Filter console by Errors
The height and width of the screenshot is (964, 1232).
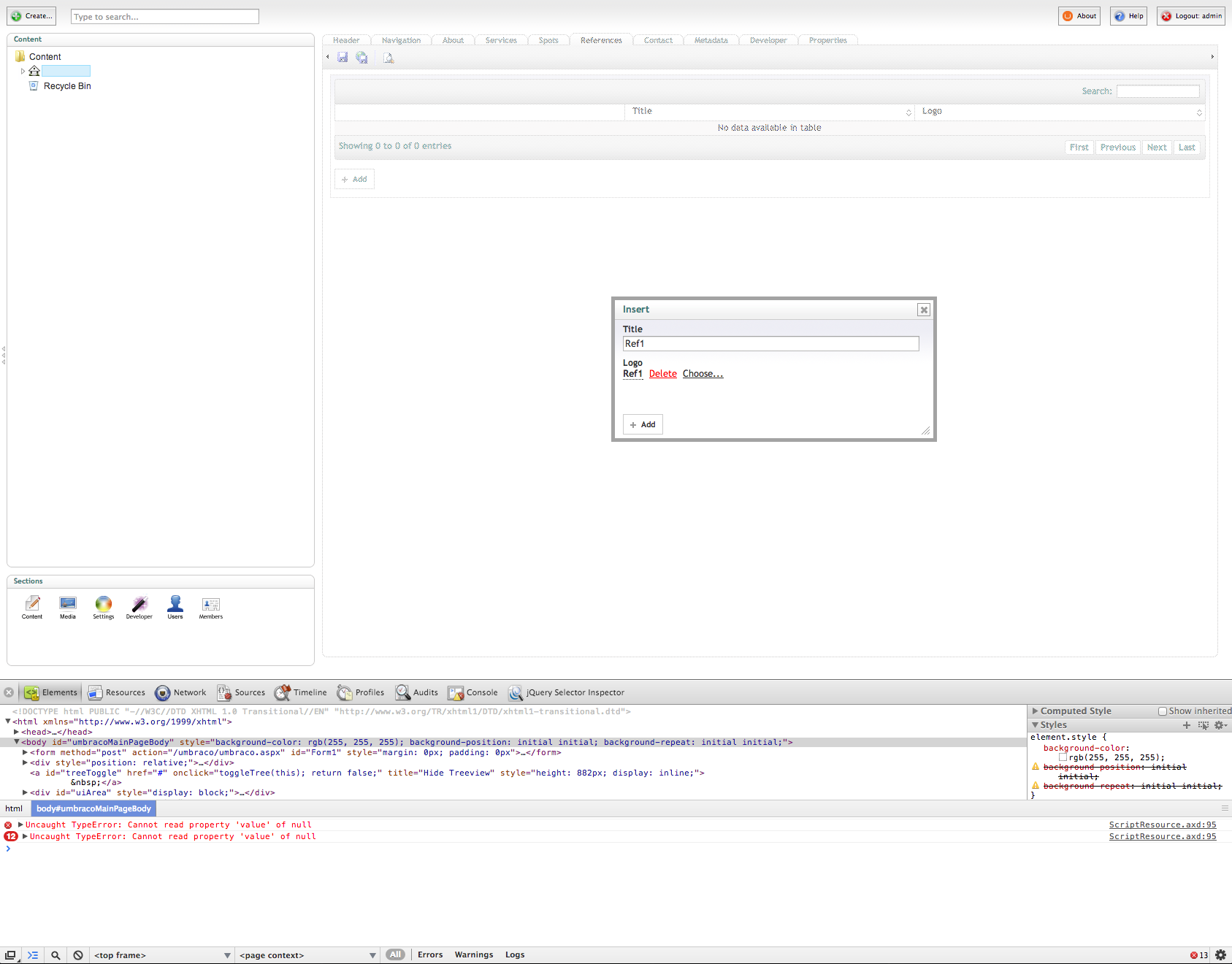pyautogui.click(x=430, y=955)
